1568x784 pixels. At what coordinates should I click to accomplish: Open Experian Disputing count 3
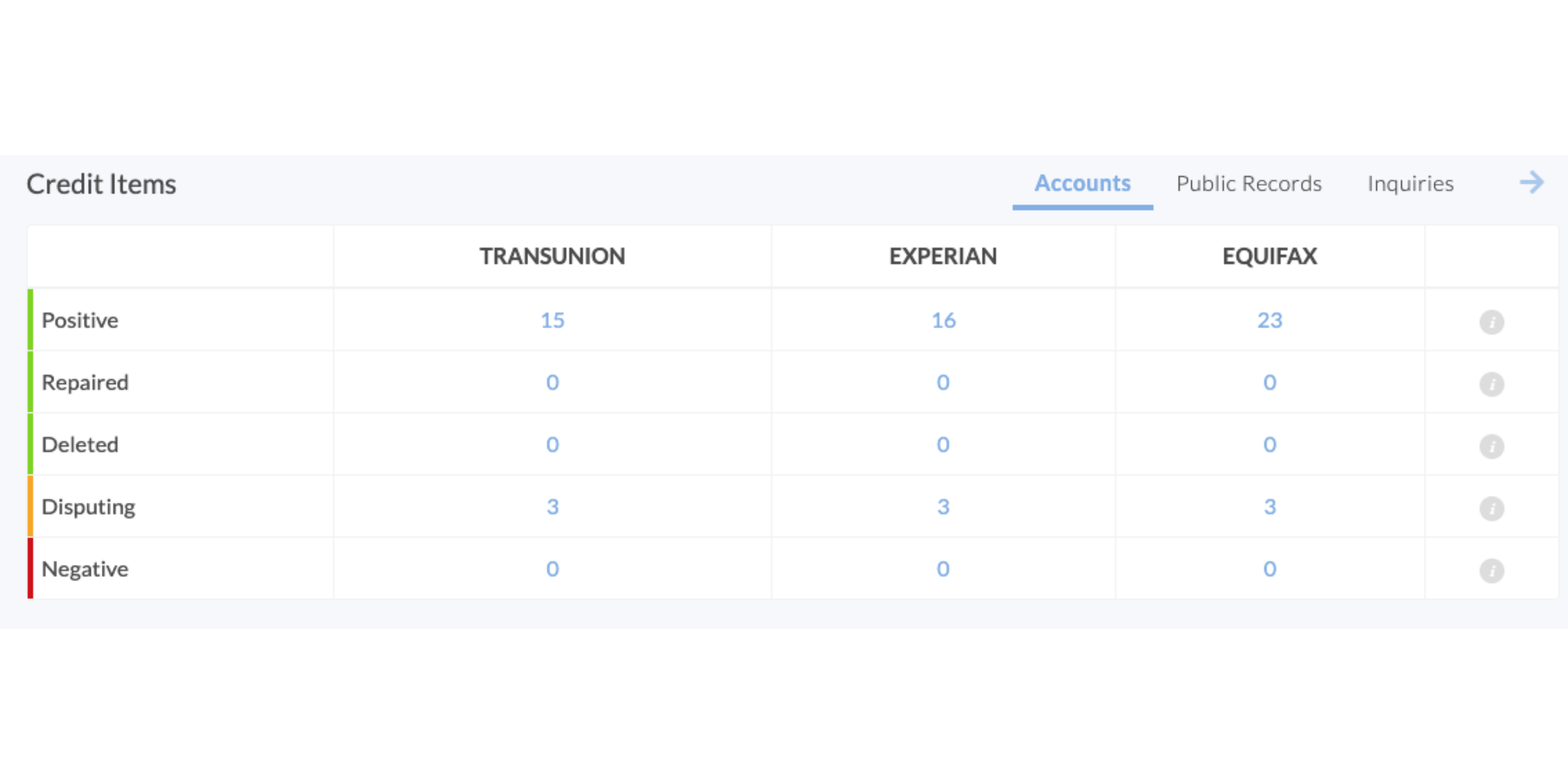coord(943,507)
